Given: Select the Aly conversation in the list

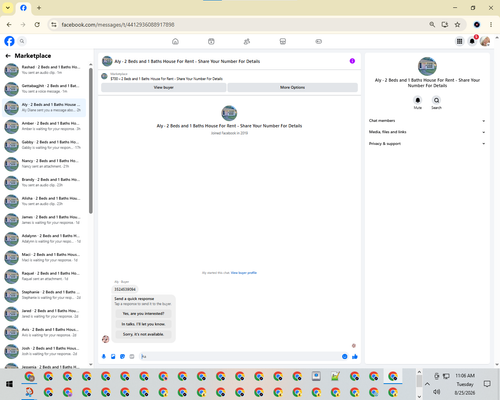Looking at the screenshot, I should click(44, 107).
